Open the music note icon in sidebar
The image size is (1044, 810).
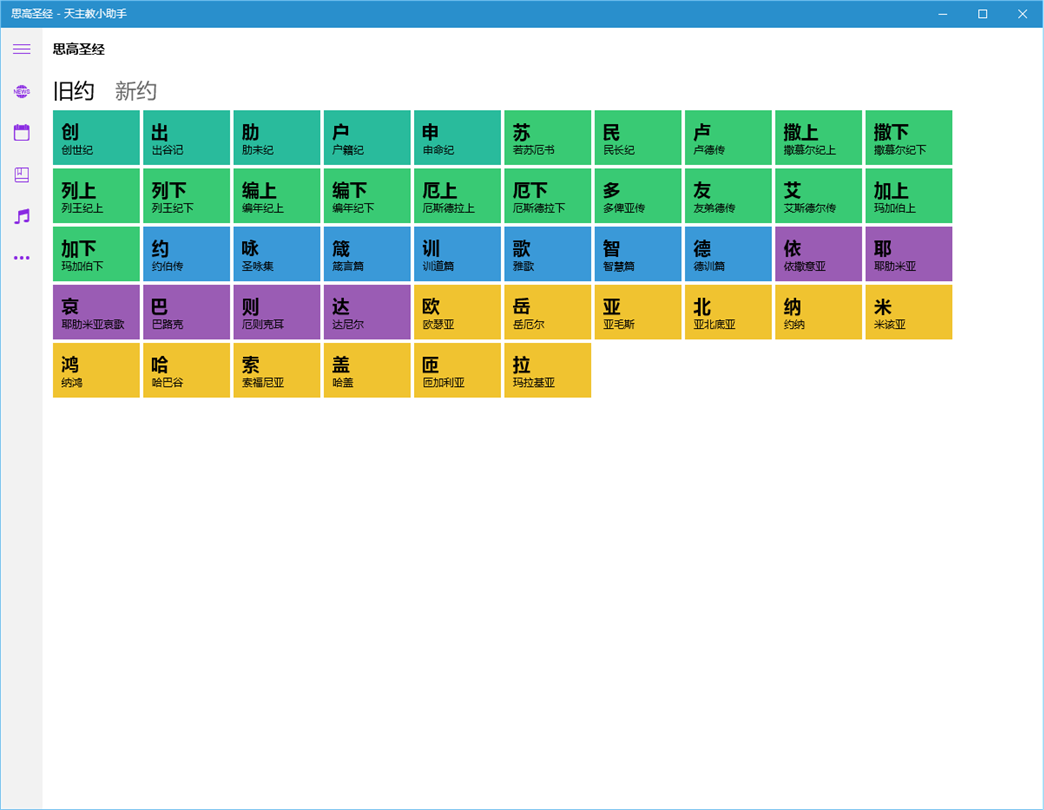21,216
